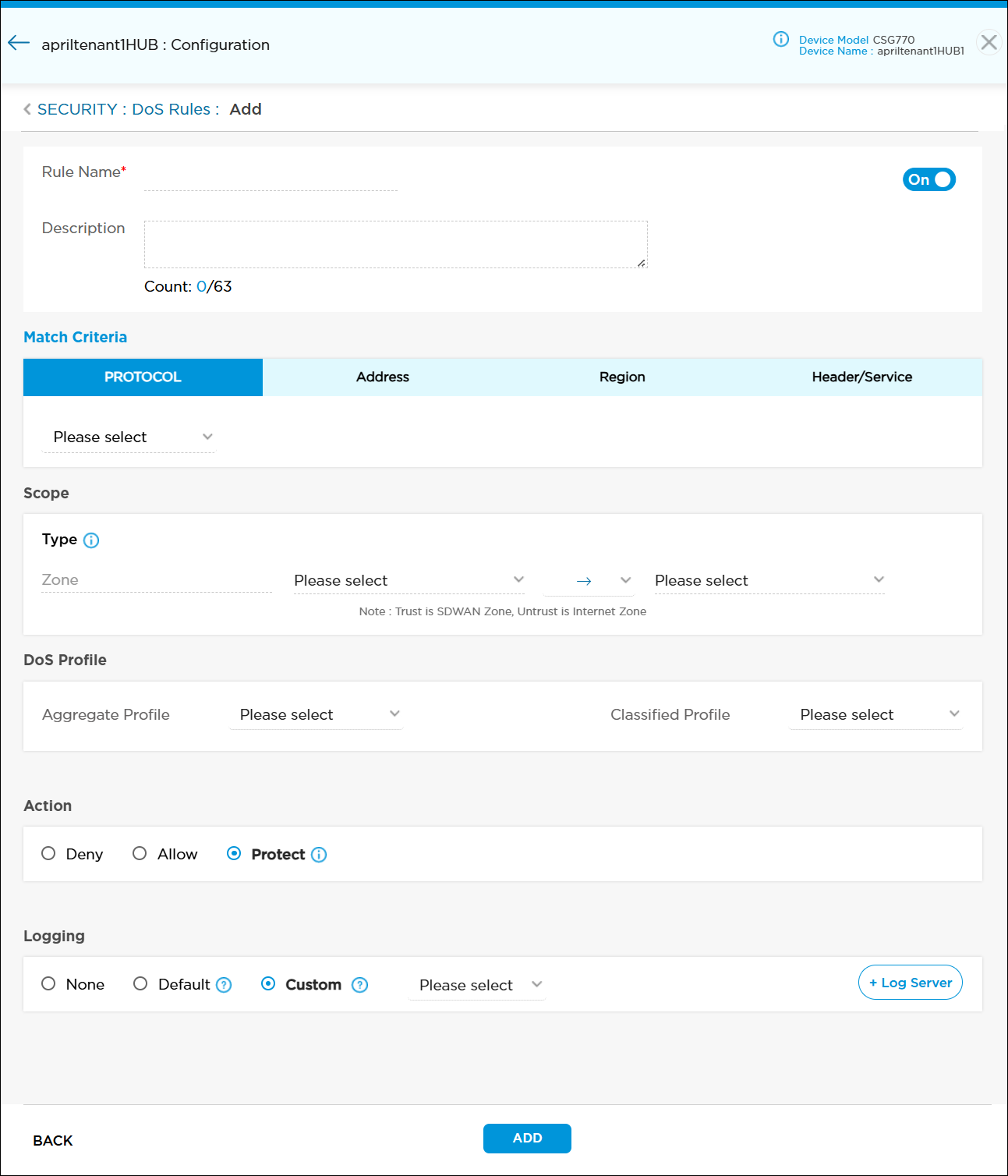The height and width of the screenshot is (1176, 1008).
Task: Select the Allow action radio button
Action: tap(140, 854)
